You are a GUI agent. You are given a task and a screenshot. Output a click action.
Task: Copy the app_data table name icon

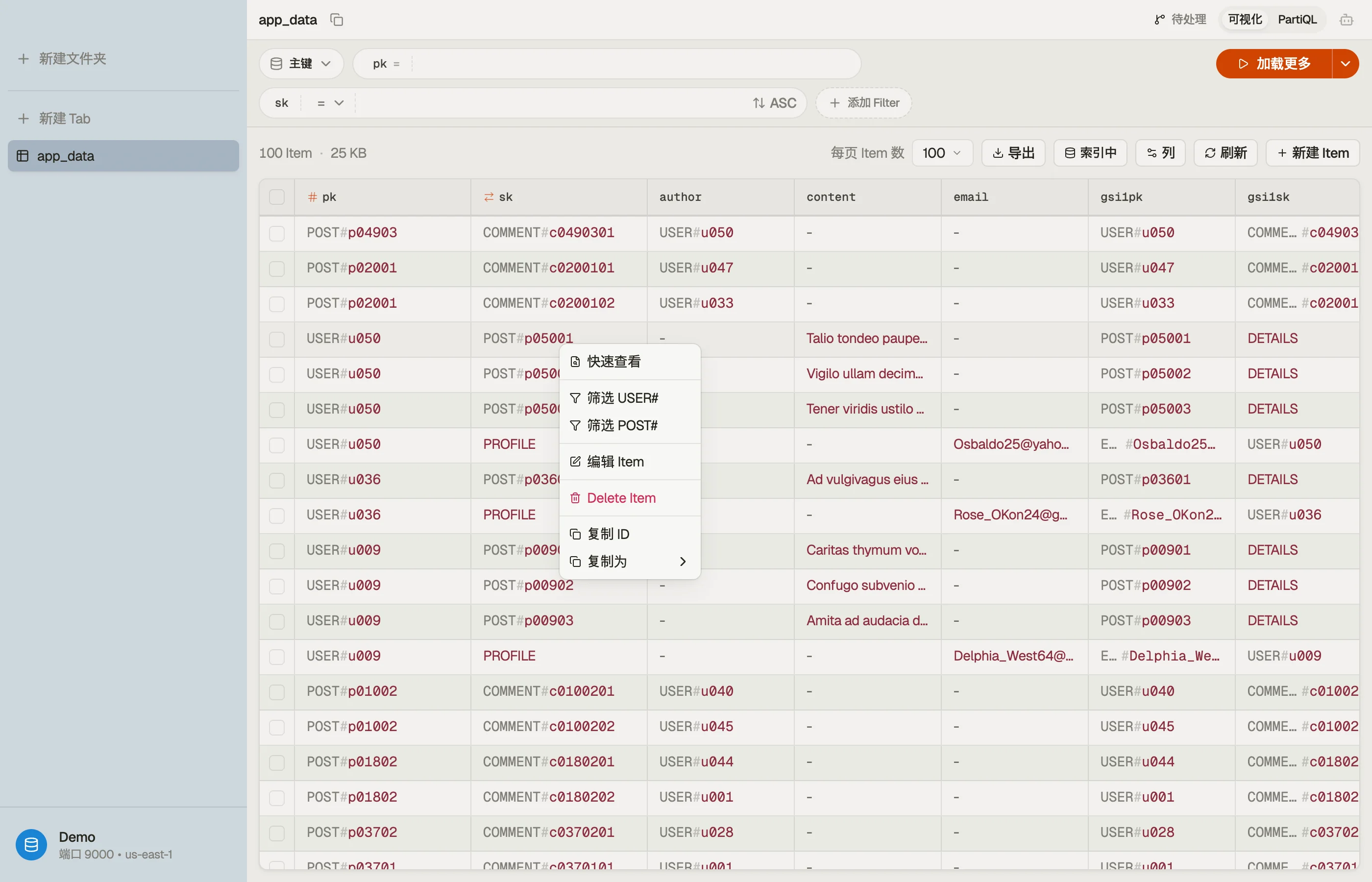337,20
